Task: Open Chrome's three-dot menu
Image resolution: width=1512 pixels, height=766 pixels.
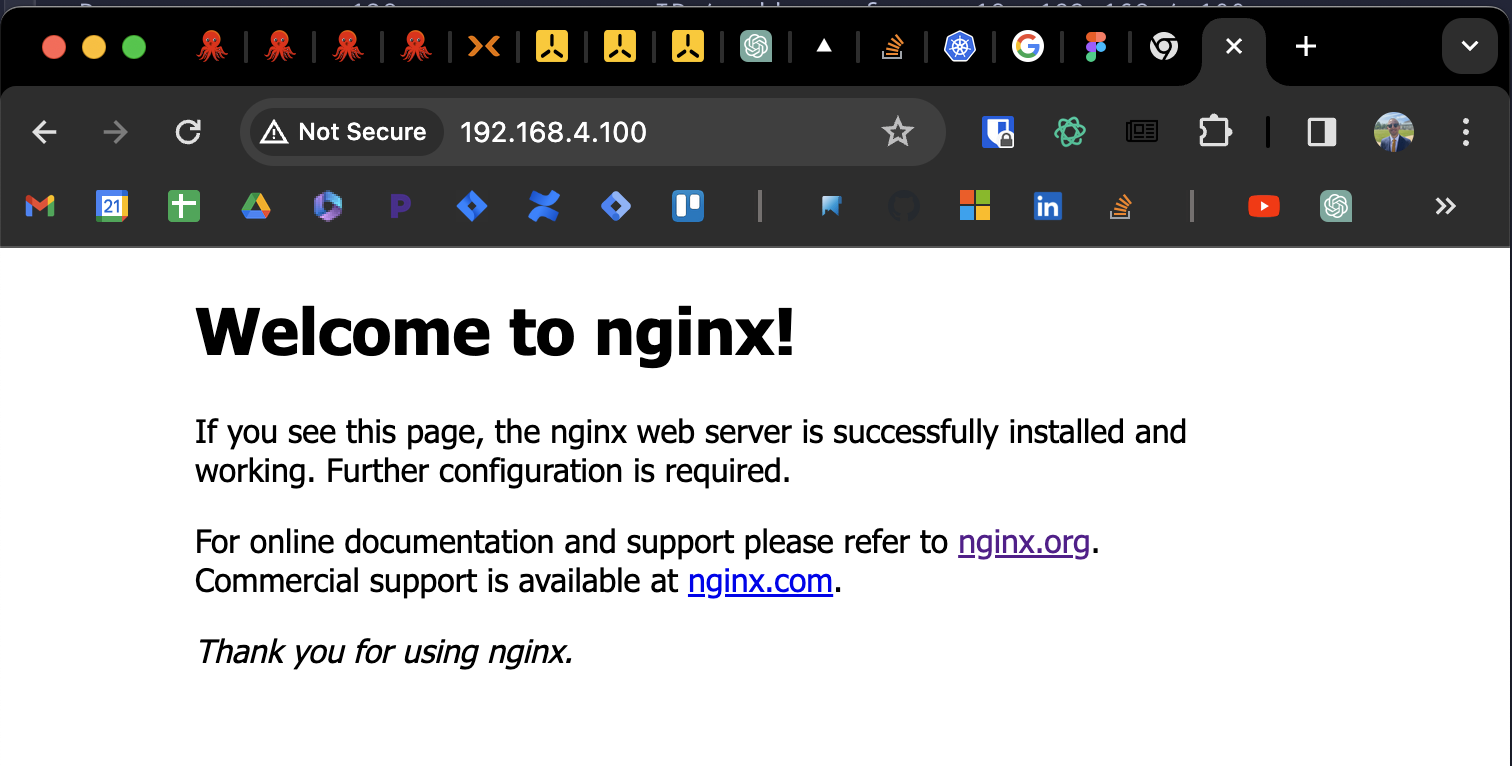Action: tap(1466, 132)
